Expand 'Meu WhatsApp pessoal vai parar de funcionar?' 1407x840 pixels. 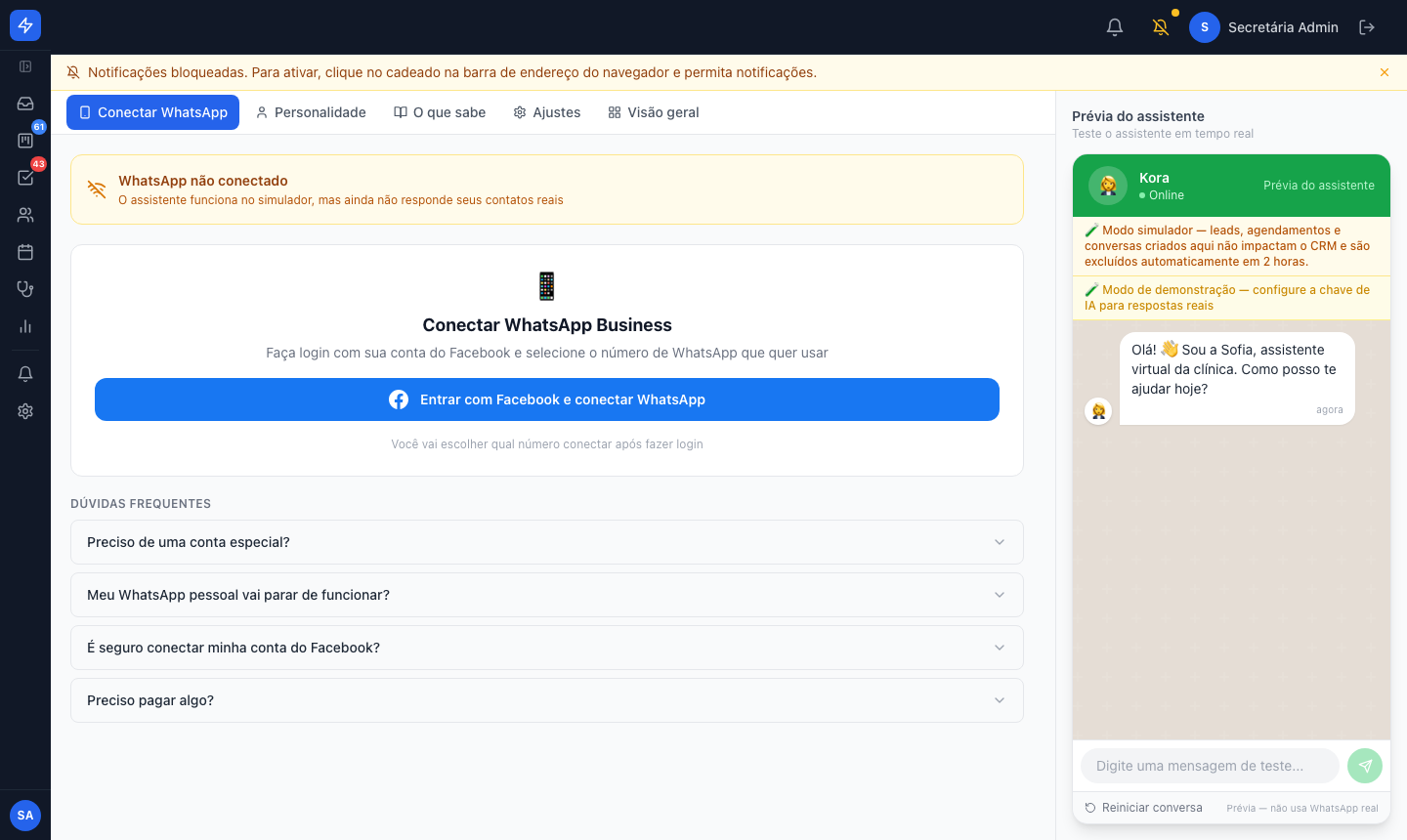point(547,595)
